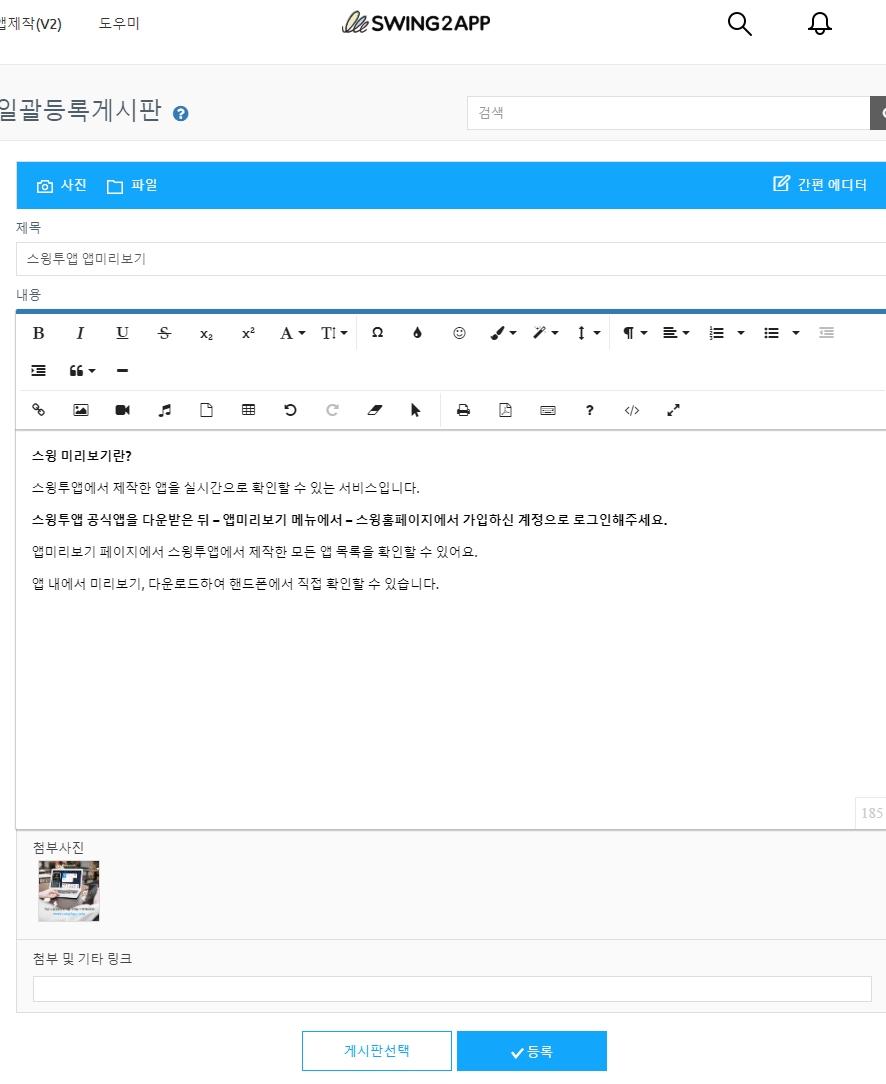Expand the text alignment dropdown
The width and height of the screenshot is (886, 1084).
click(x=676, y=333)
